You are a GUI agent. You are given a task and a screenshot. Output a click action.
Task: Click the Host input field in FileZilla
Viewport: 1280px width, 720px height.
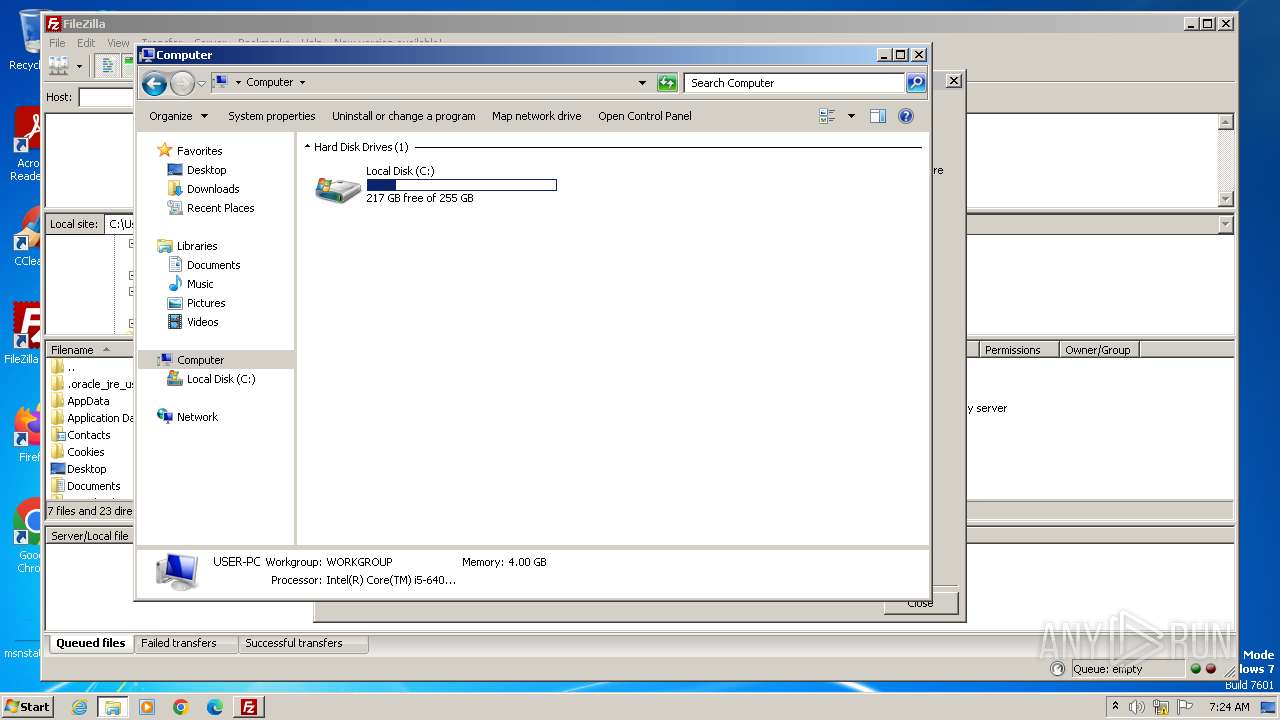107,97
